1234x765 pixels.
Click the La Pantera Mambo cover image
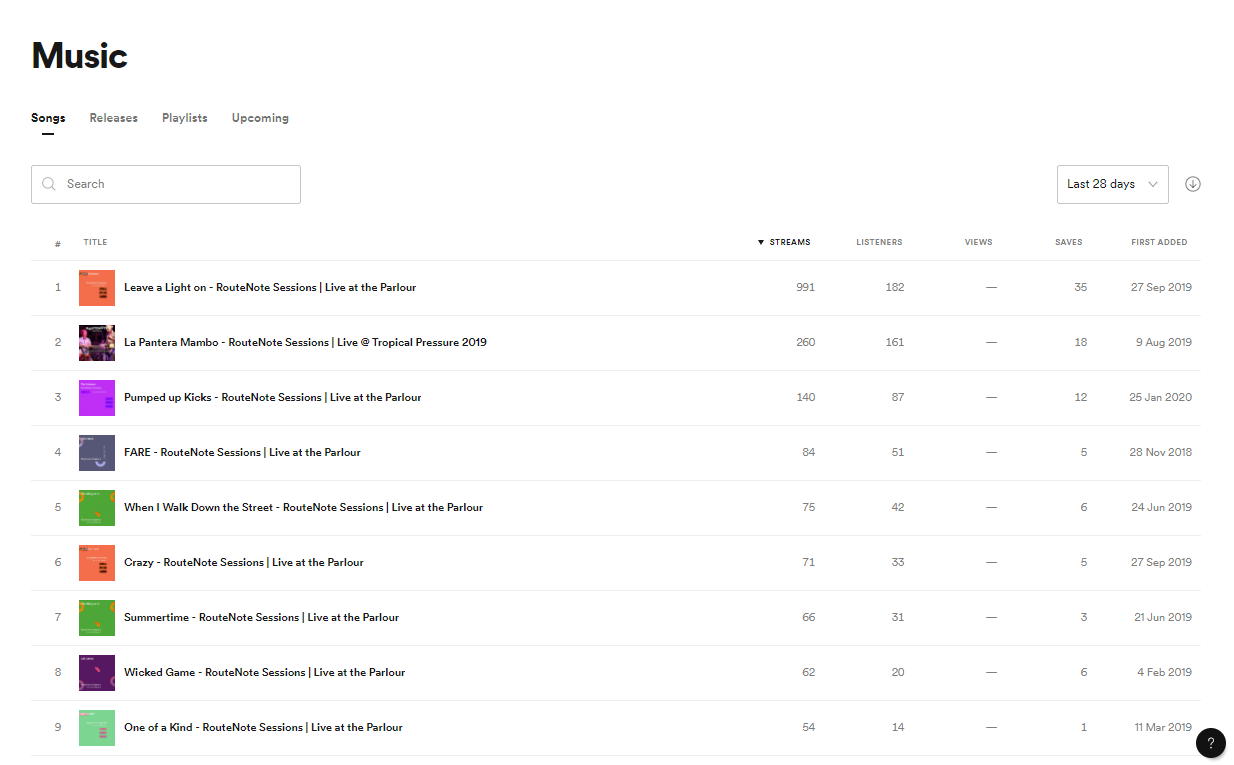[x=96, y=342]
